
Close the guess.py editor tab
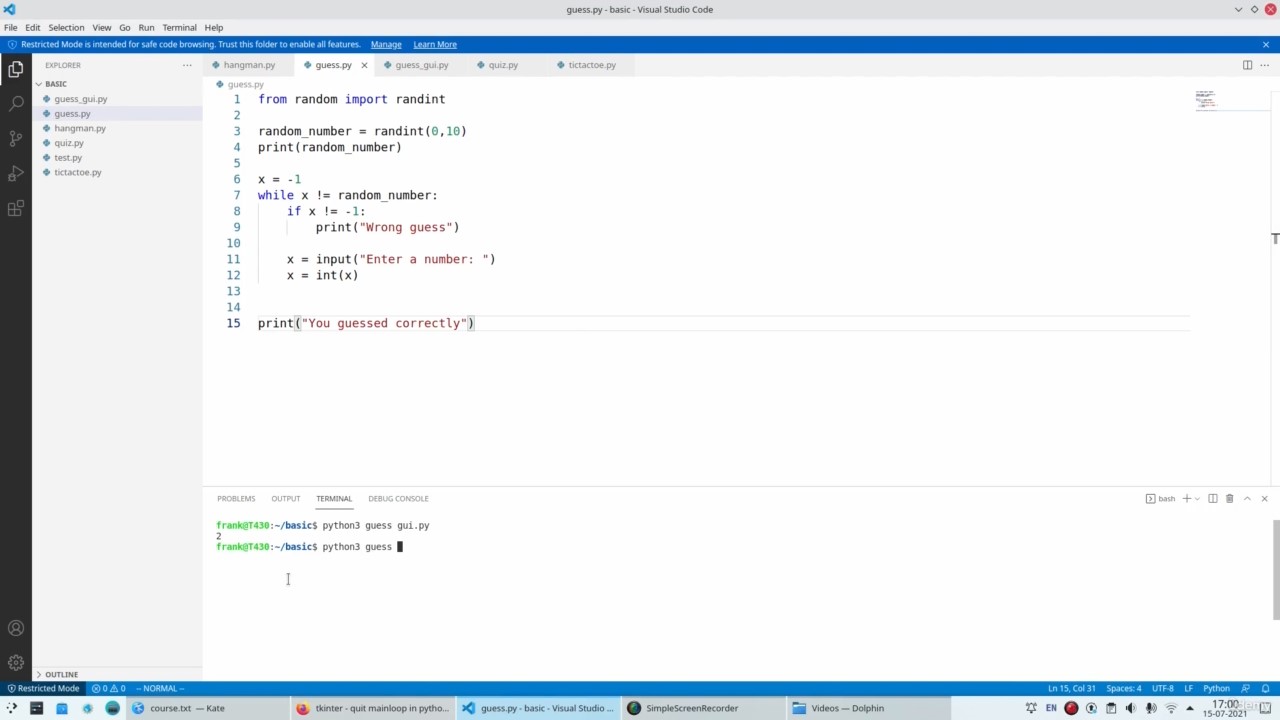coord(364,65)
